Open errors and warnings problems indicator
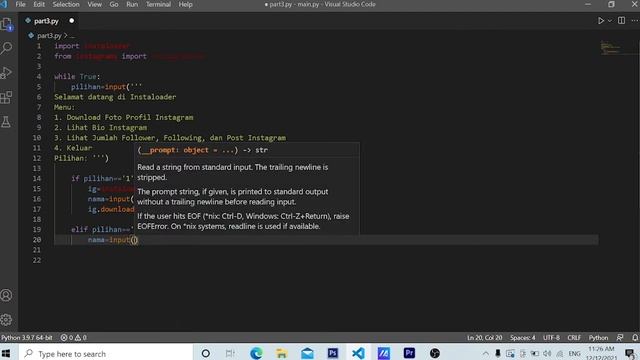The height and width of the screenshot is (360, 640). 73,338
